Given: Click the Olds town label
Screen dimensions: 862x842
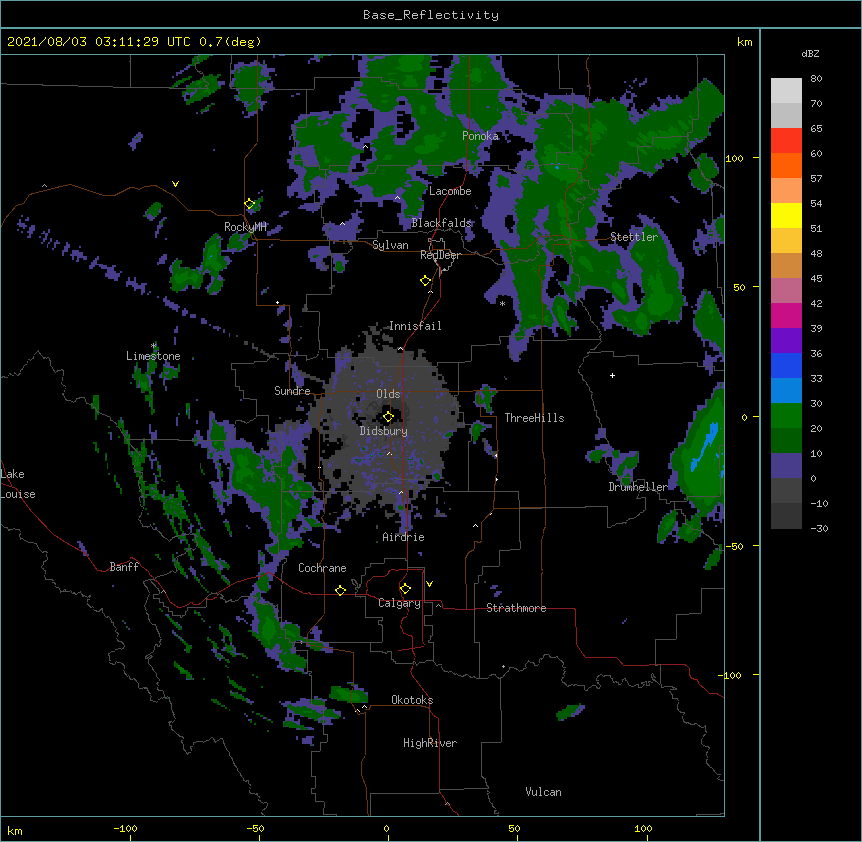Looking at the screenshot, I should point(388,394).
